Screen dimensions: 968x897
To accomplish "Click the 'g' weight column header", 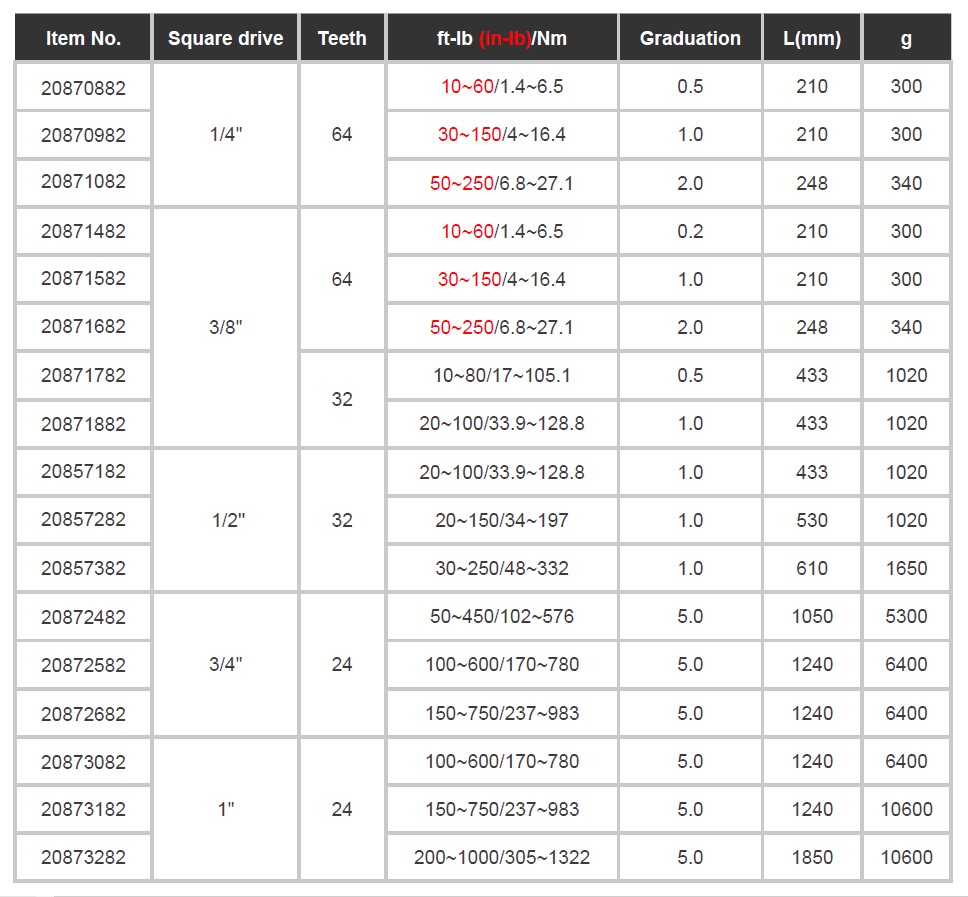I will coord(906,38).
